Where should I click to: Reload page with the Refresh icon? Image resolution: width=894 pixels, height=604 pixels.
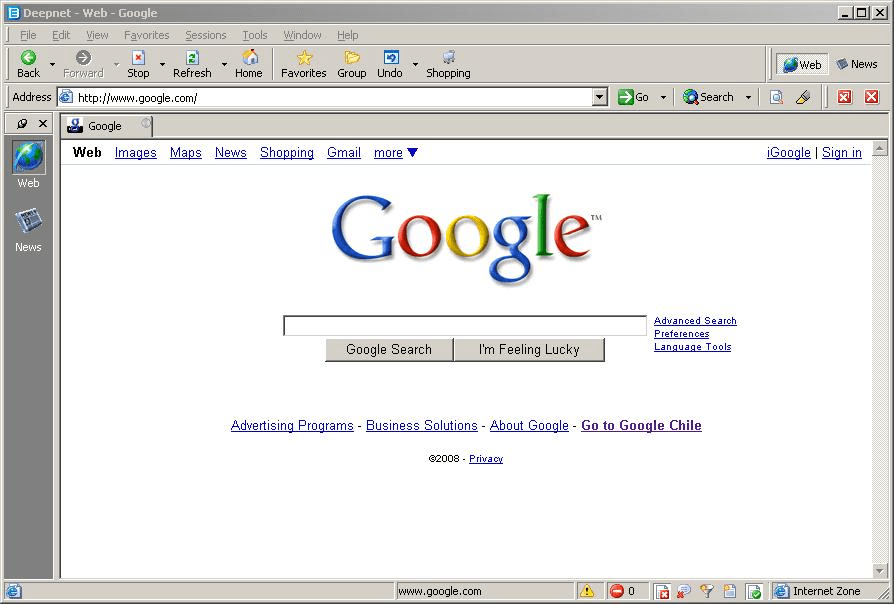point(192,58)
